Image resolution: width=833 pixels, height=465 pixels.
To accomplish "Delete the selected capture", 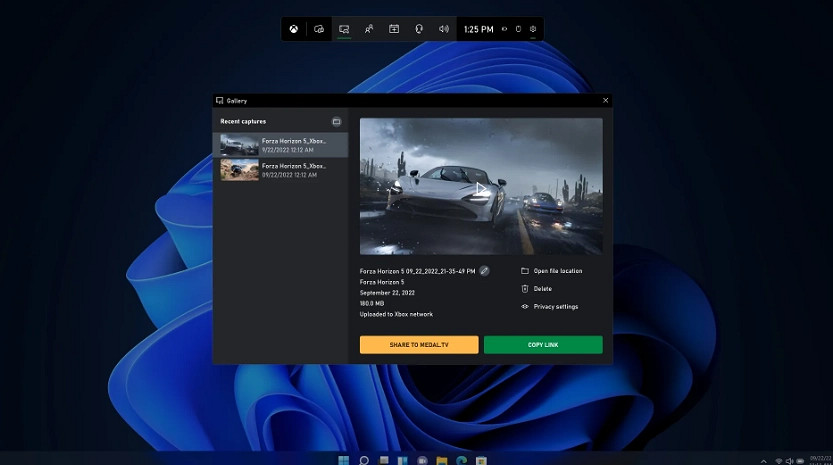I will [x=542, y=289].
